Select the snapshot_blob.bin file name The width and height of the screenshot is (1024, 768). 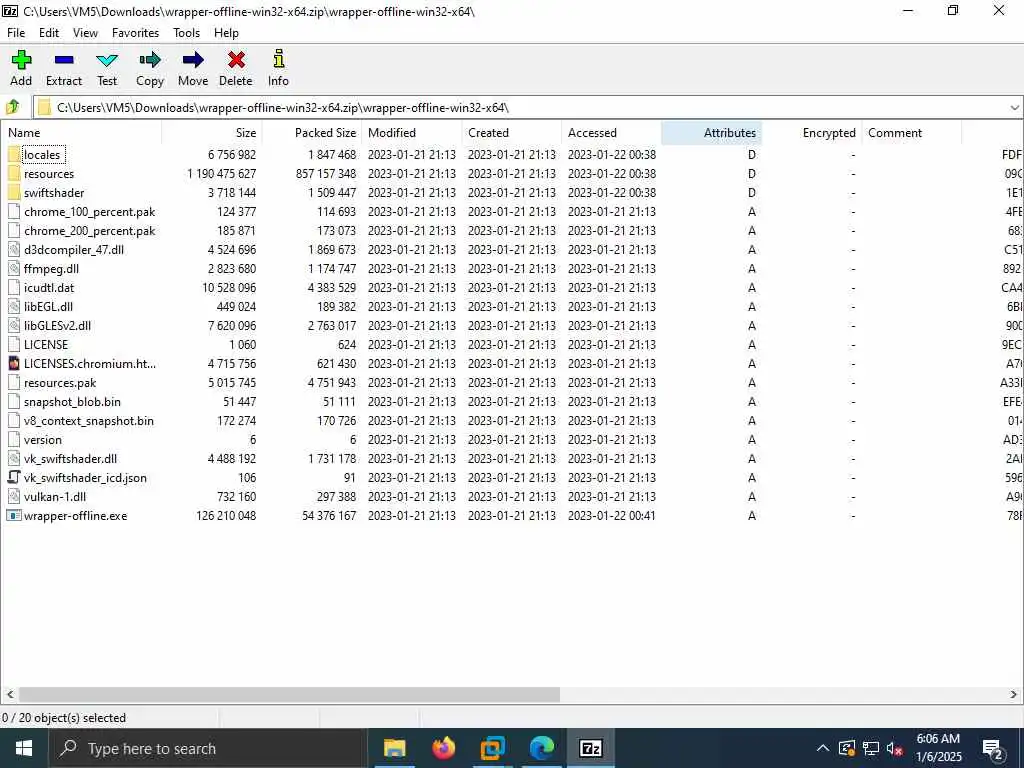click(x=72, y=402)
